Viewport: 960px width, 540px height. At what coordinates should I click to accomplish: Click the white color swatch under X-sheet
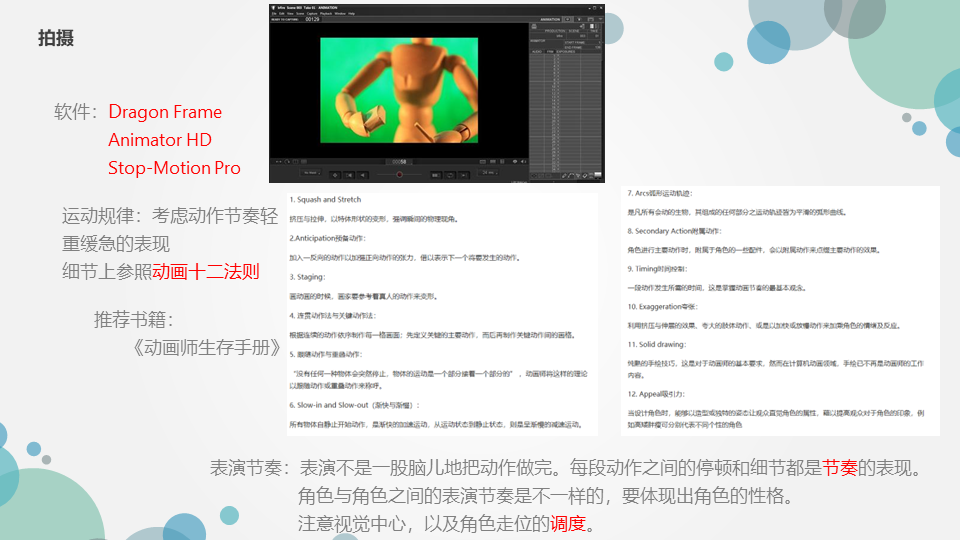coord(598,174)
